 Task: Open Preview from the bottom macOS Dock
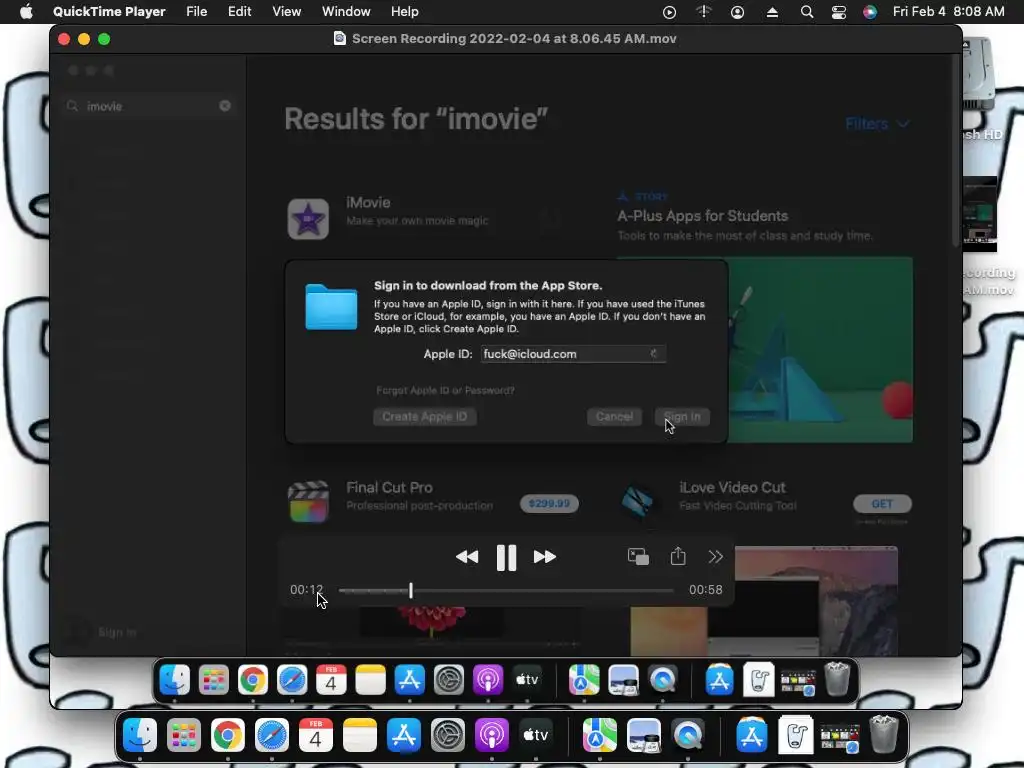pyautogui.click(x=644, y=735)
